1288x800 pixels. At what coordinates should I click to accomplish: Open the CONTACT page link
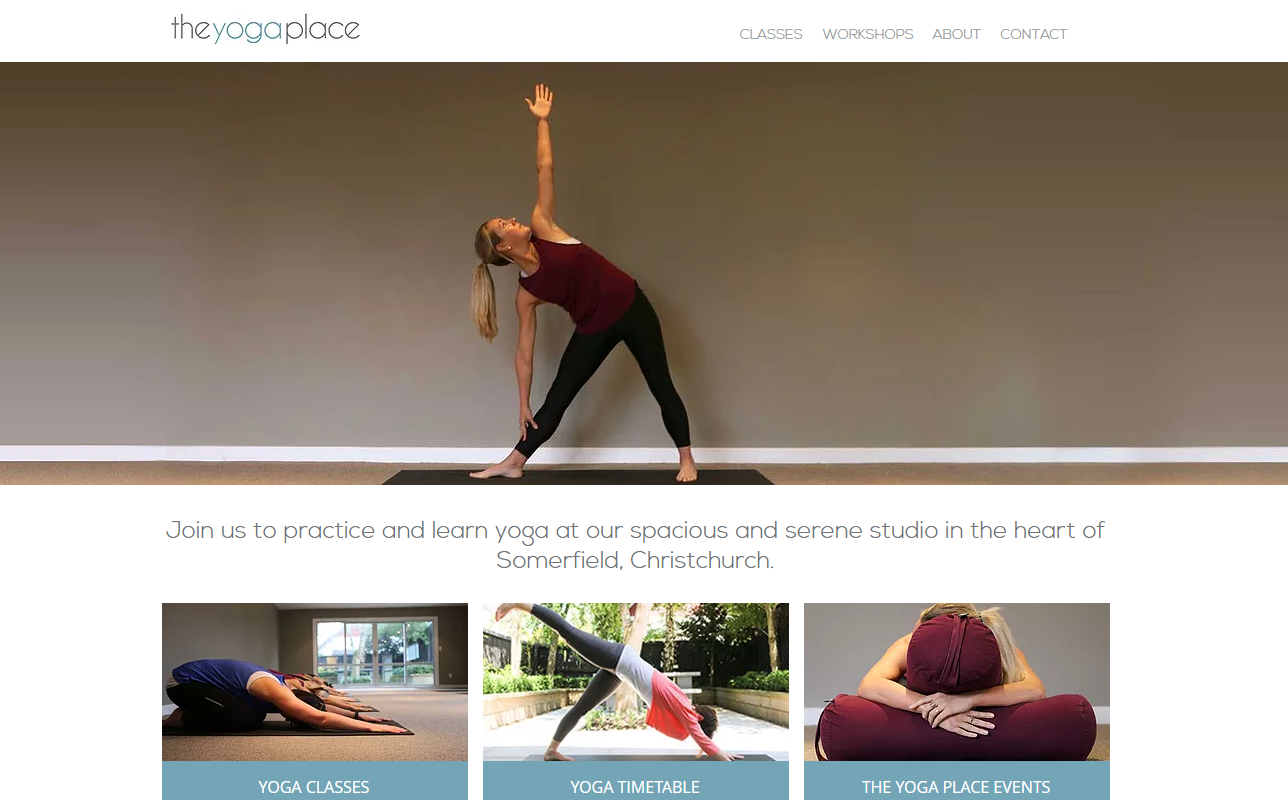coord(1033,34)
